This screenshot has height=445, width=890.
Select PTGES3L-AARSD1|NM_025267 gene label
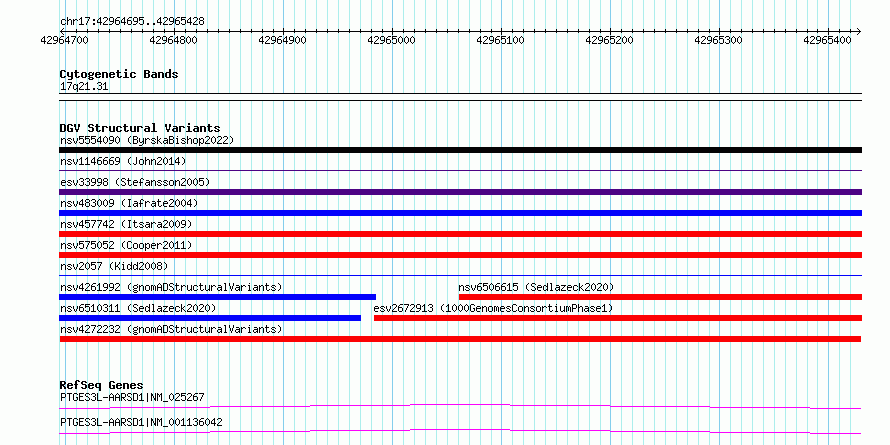[x=132, y=397]
